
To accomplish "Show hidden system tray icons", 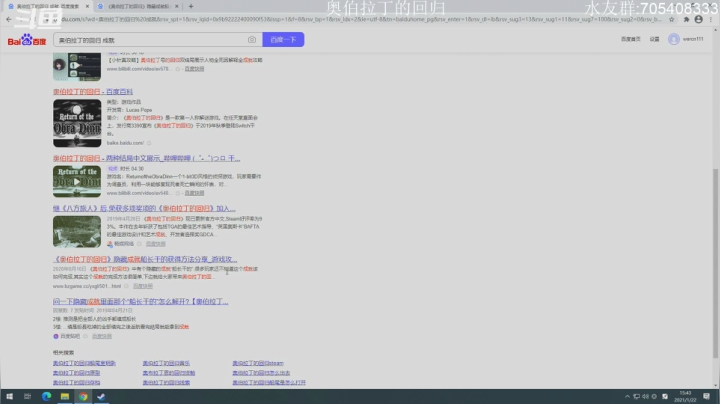I will click(x=627, y=396).
